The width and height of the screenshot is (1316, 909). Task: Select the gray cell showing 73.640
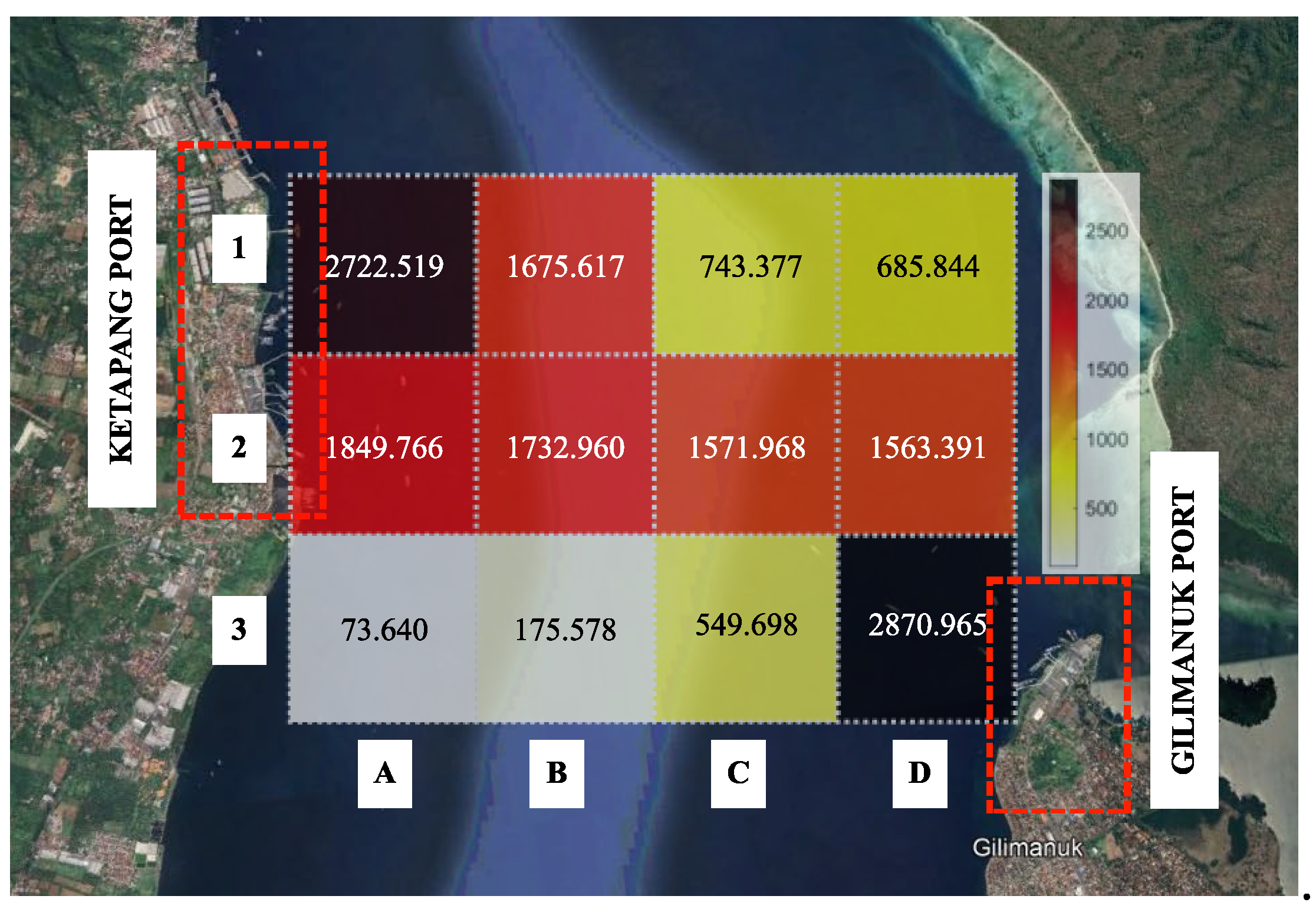[384, 629]
